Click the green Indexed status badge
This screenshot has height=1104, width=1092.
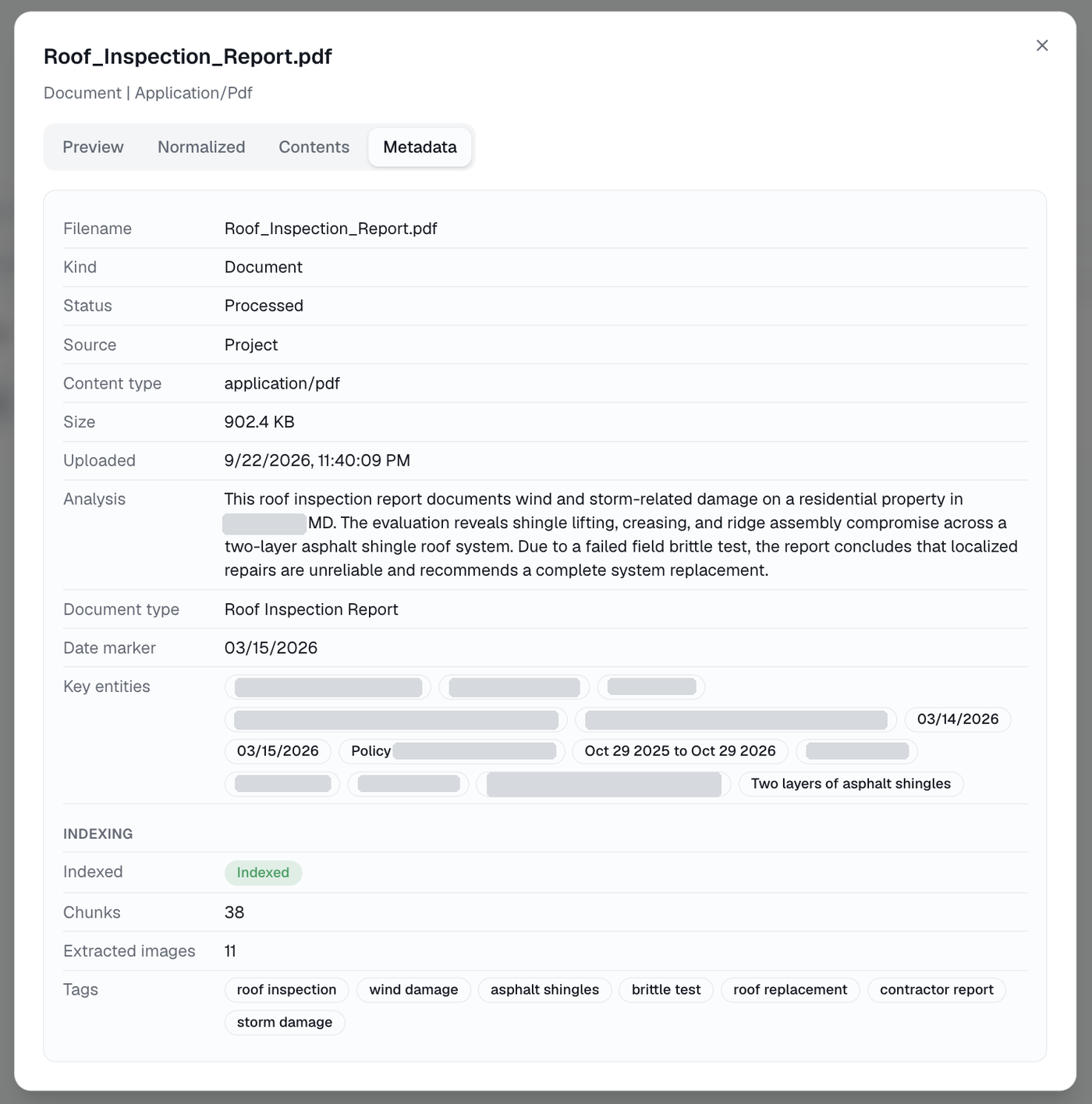click(x=263, y=872)
